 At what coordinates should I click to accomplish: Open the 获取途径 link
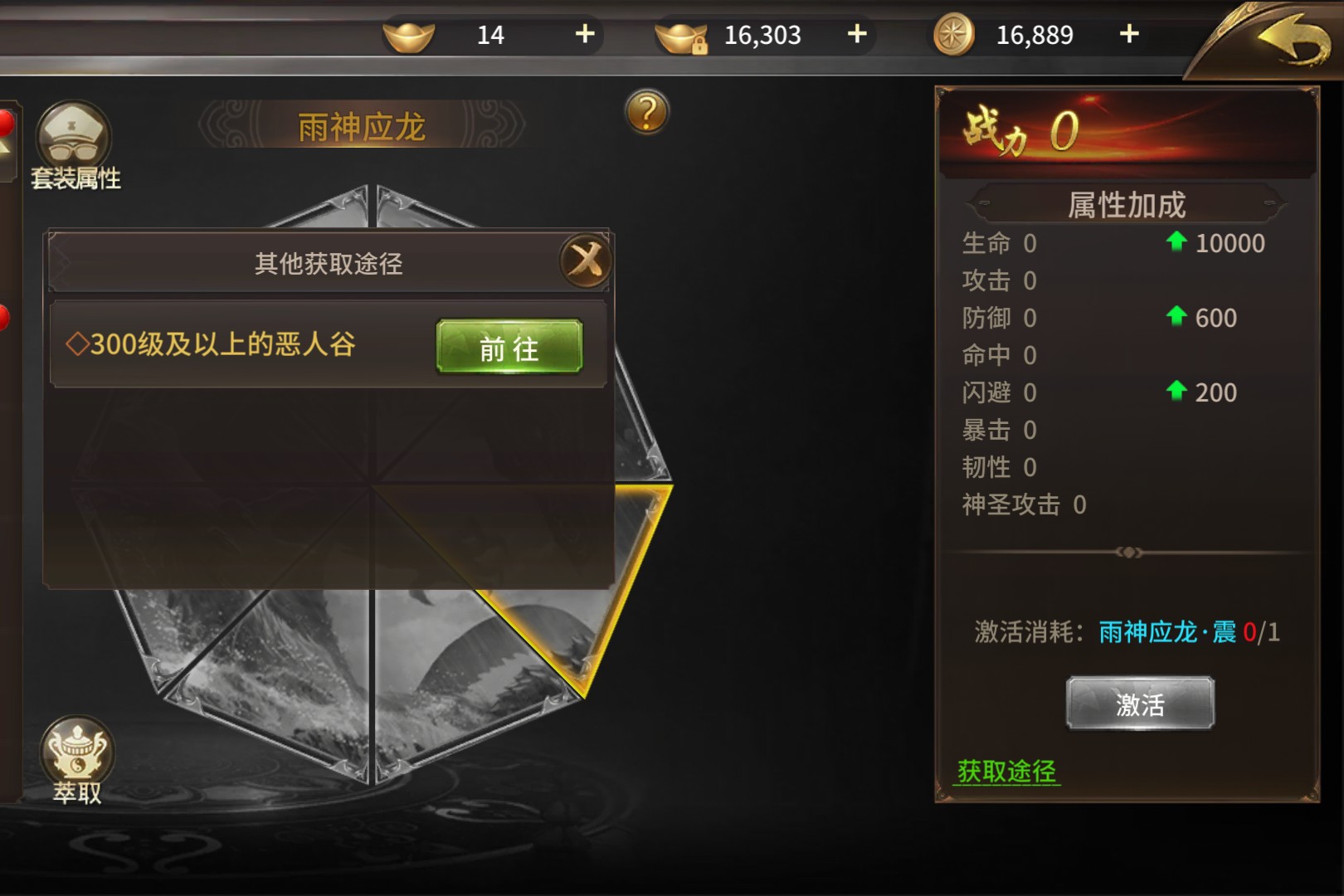(1006, 771)
